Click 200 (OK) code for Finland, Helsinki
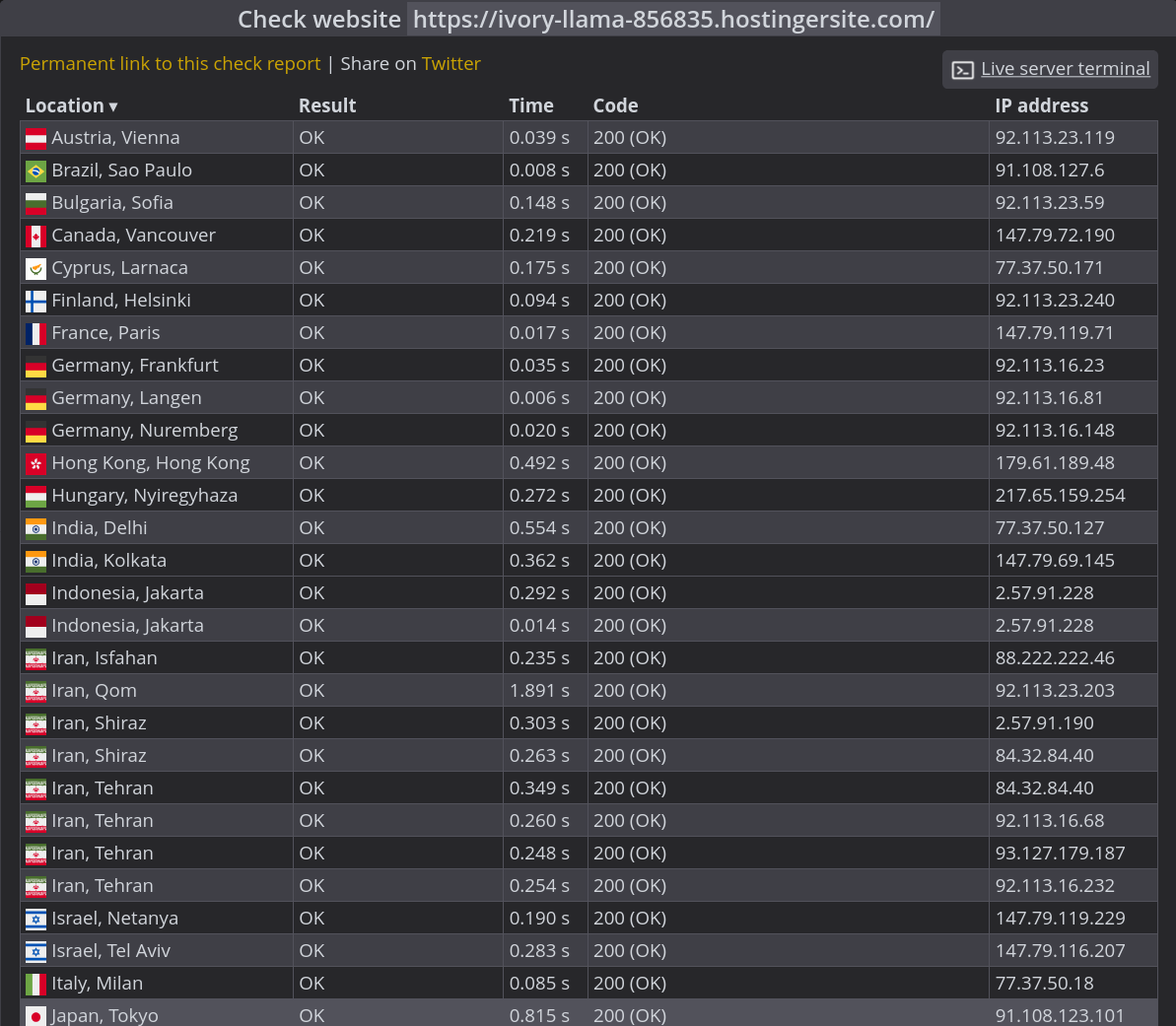The width and height of the screenshot is (1176, 1026). point(630,301)
